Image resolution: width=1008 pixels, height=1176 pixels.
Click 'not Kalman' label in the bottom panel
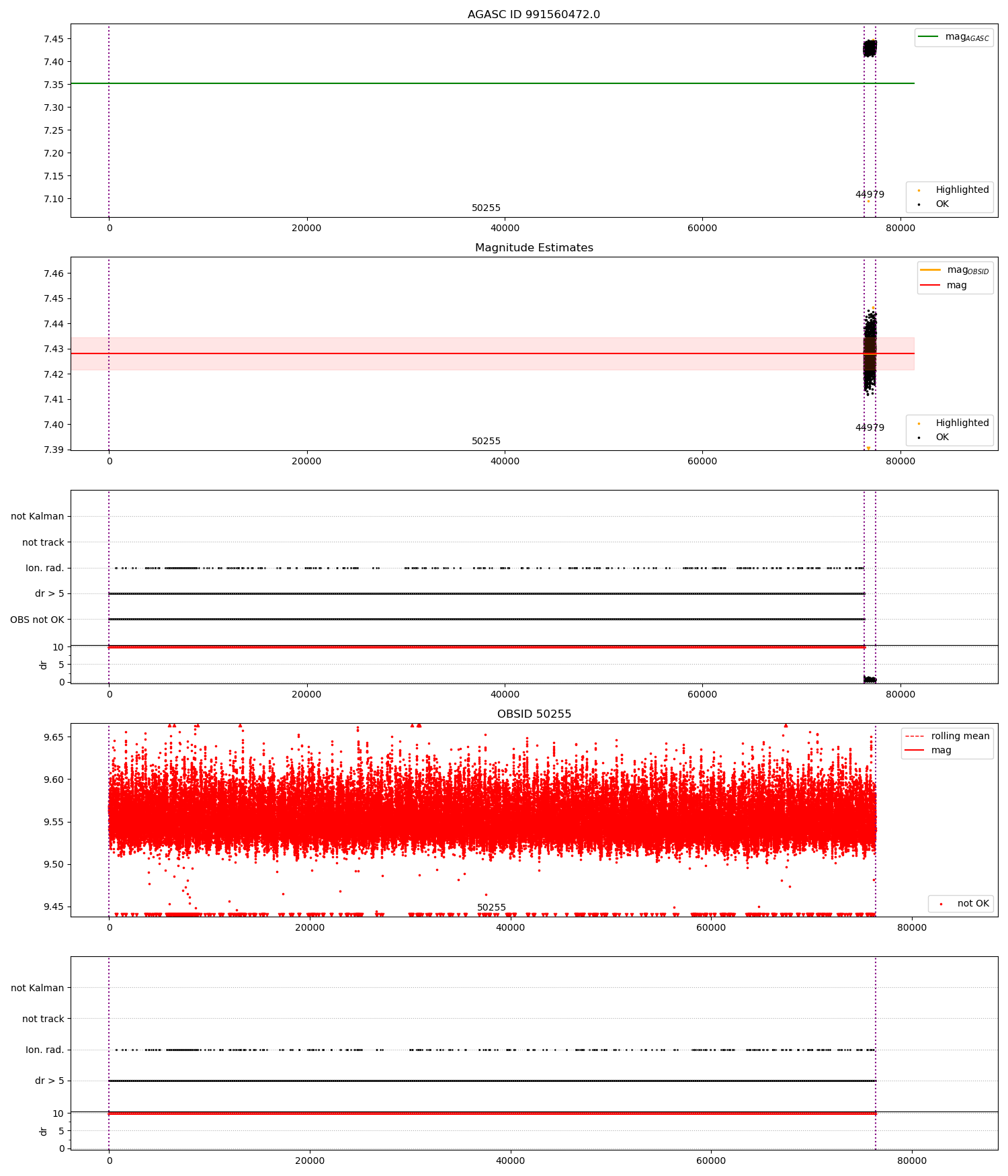click(x=38, y=988)
